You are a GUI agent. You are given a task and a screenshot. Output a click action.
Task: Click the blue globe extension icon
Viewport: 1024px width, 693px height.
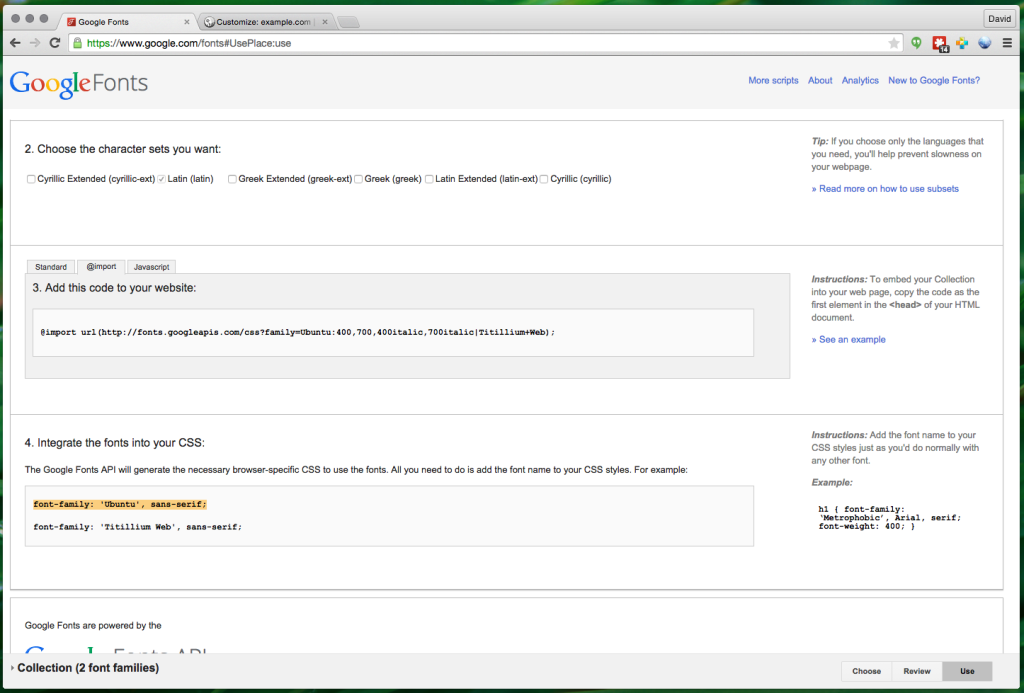pyautogui.click(x=985, y=43)
